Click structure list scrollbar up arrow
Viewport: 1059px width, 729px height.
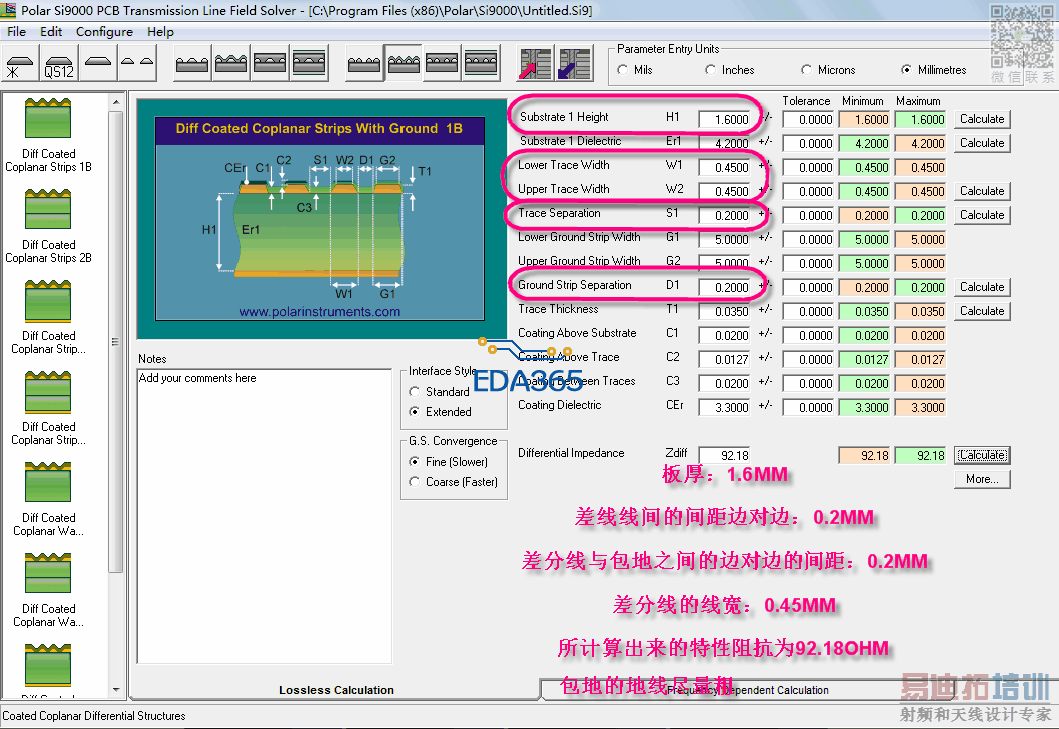(115, 102)
